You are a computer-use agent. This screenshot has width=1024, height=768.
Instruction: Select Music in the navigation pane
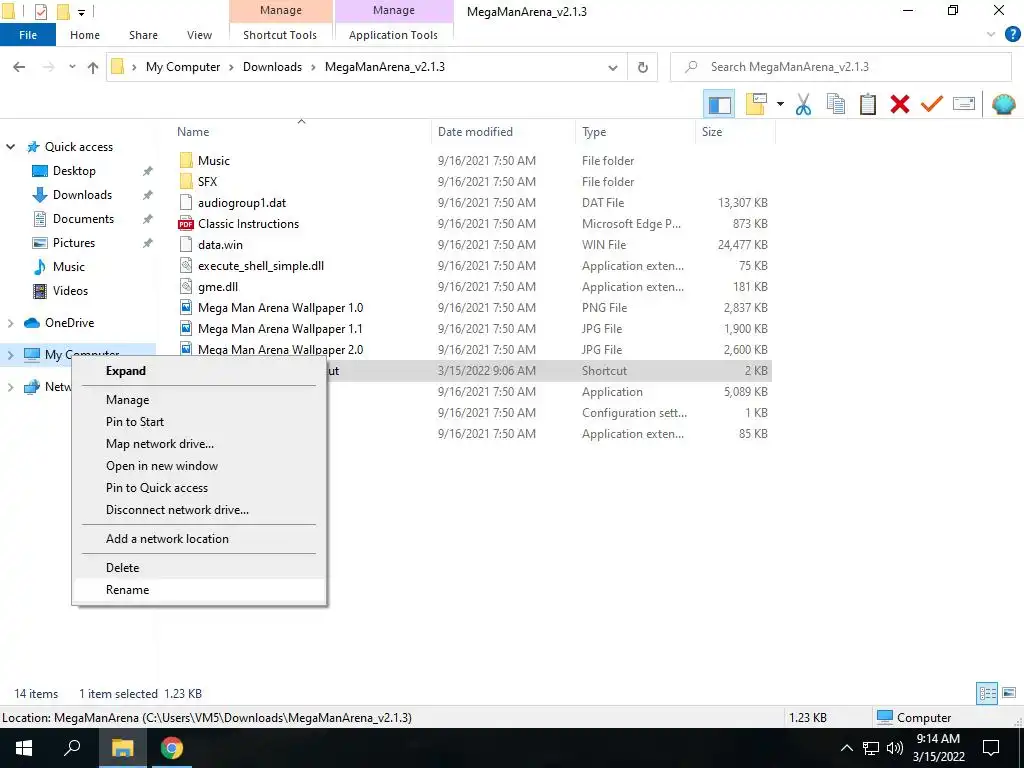pos(69,267)
